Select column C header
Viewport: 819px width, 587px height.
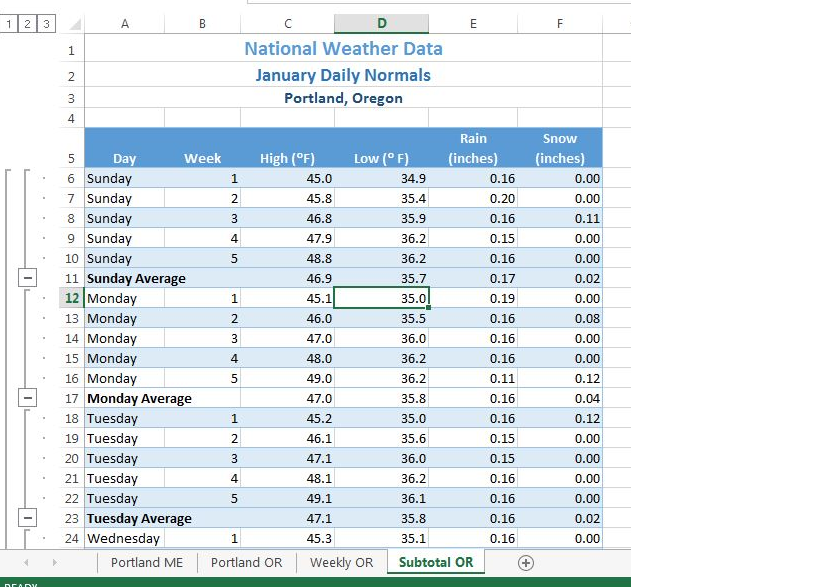[287, 24]
